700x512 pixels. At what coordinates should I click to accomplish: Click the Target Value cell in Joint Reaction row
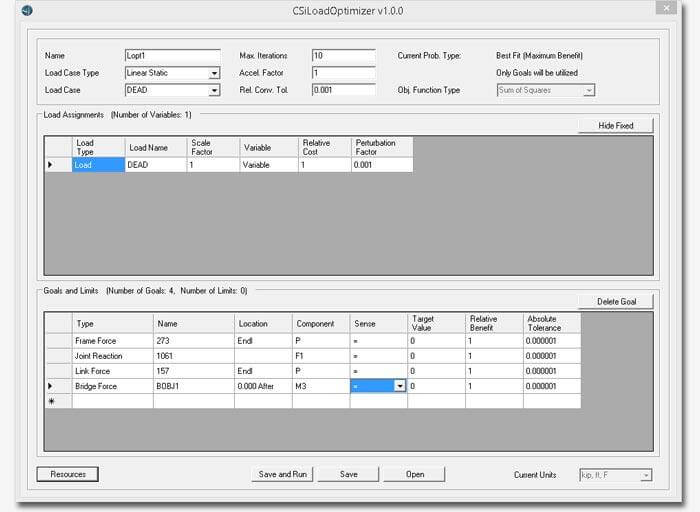[x=437, y=356]
